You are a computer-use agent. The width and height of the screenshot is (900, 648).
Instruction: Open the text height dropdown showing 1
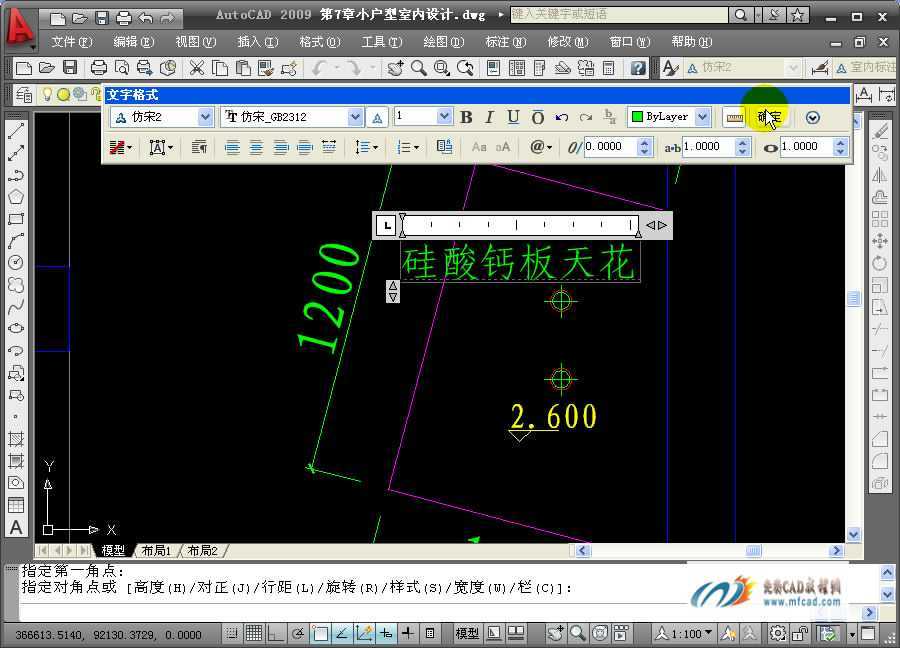pyautogui.click(x=444, y=117)
